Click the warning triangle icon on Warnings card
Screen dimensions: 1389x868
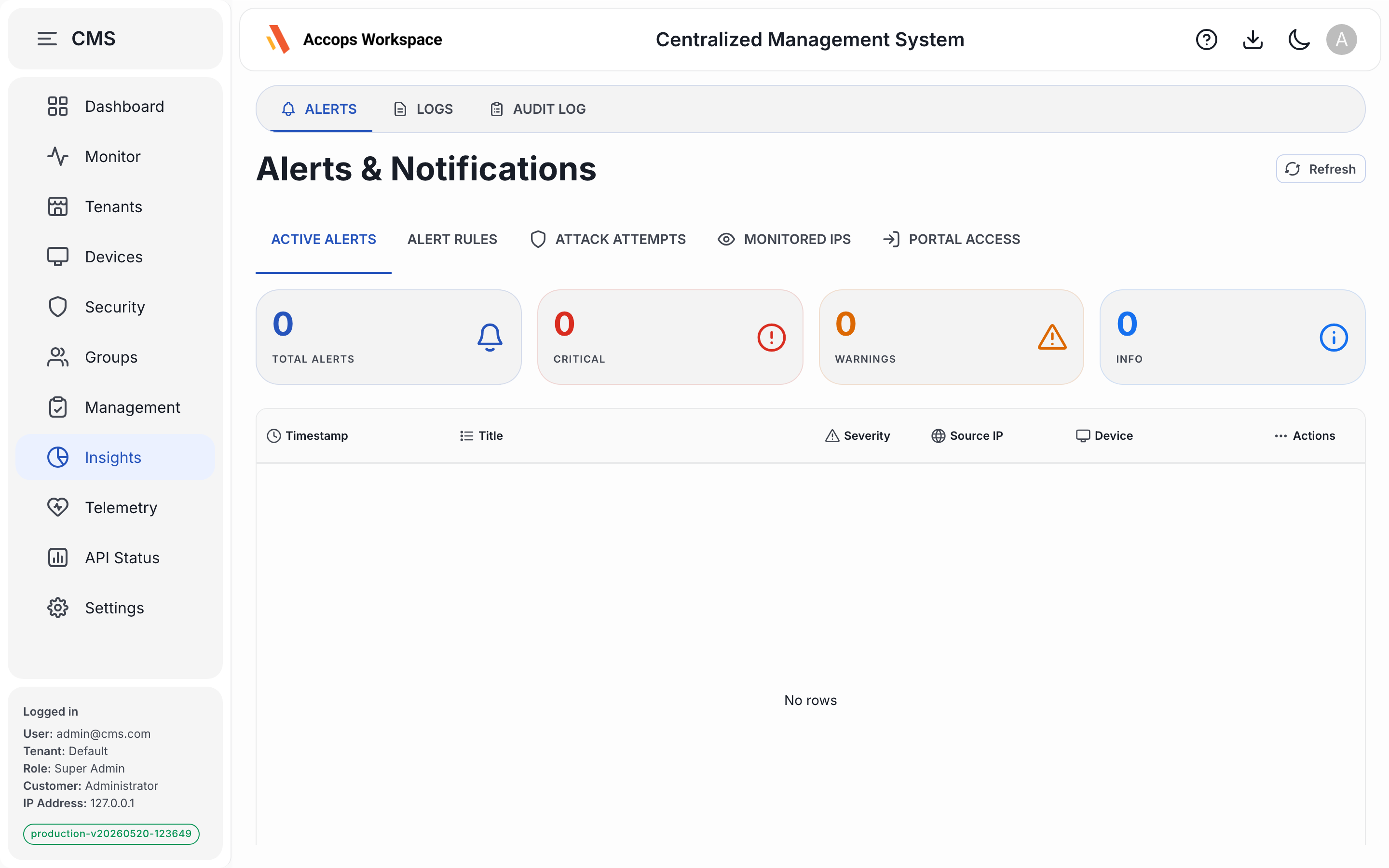pos(1052,337)
